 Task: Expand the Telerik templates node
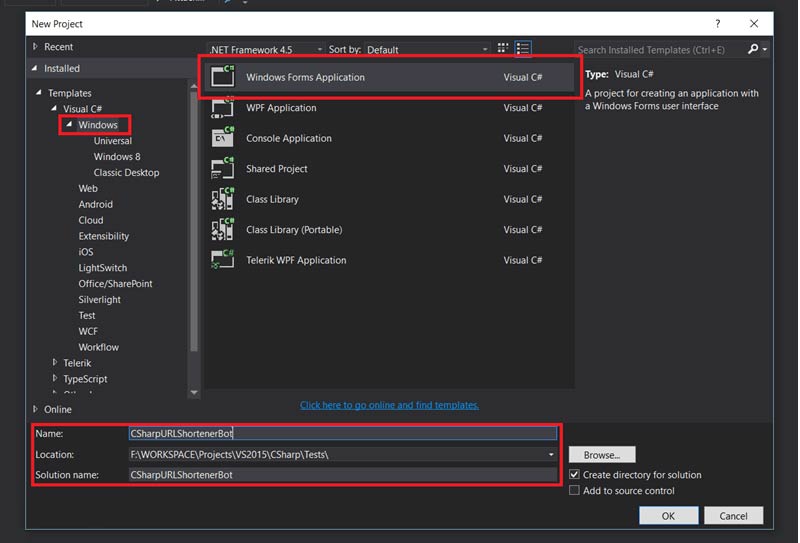point(54,364)
